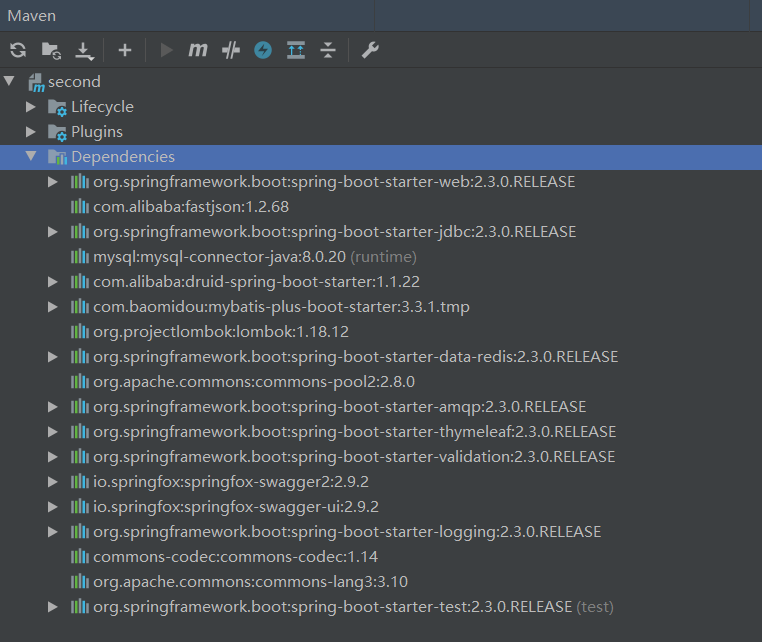Expand springfox-swagger-ui dependency arrow
Viewport: 762px width, 642px height.
tap(52, 507)
